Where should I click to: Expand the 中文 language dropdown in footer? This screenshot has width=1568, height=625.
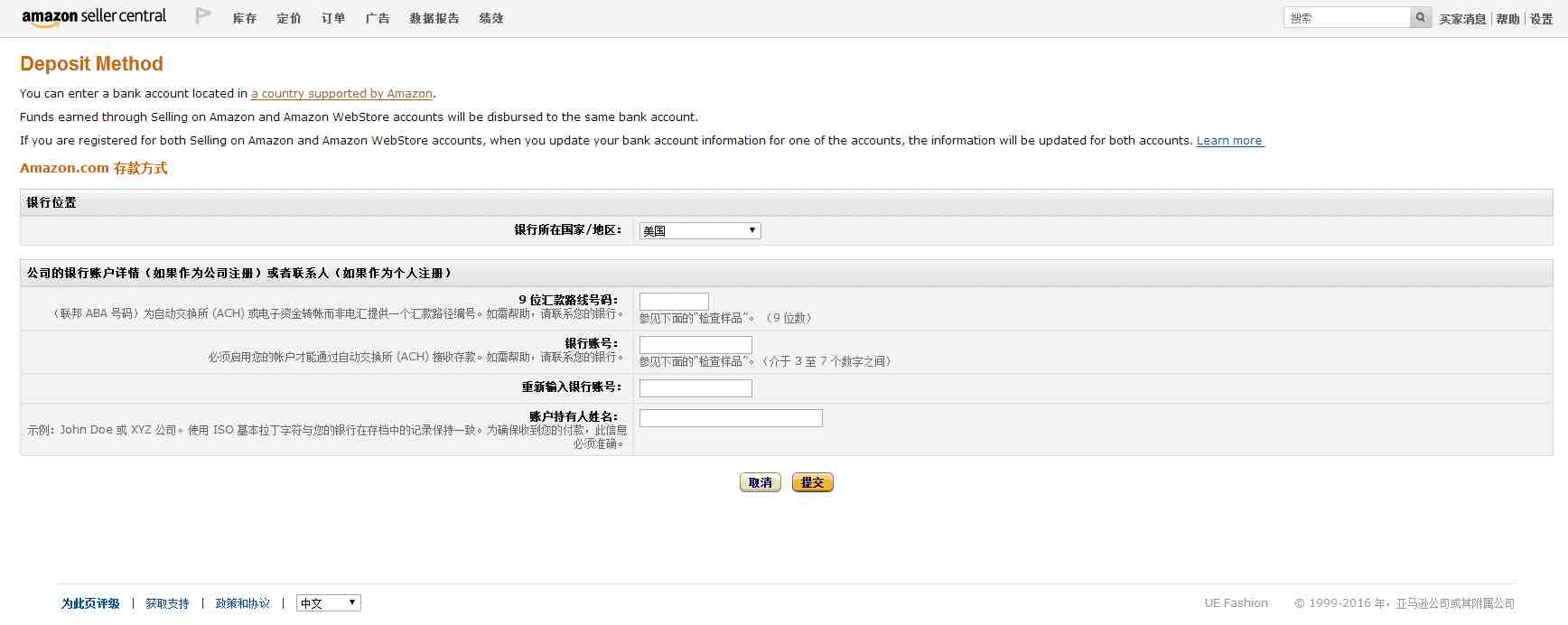coord(329,603)
